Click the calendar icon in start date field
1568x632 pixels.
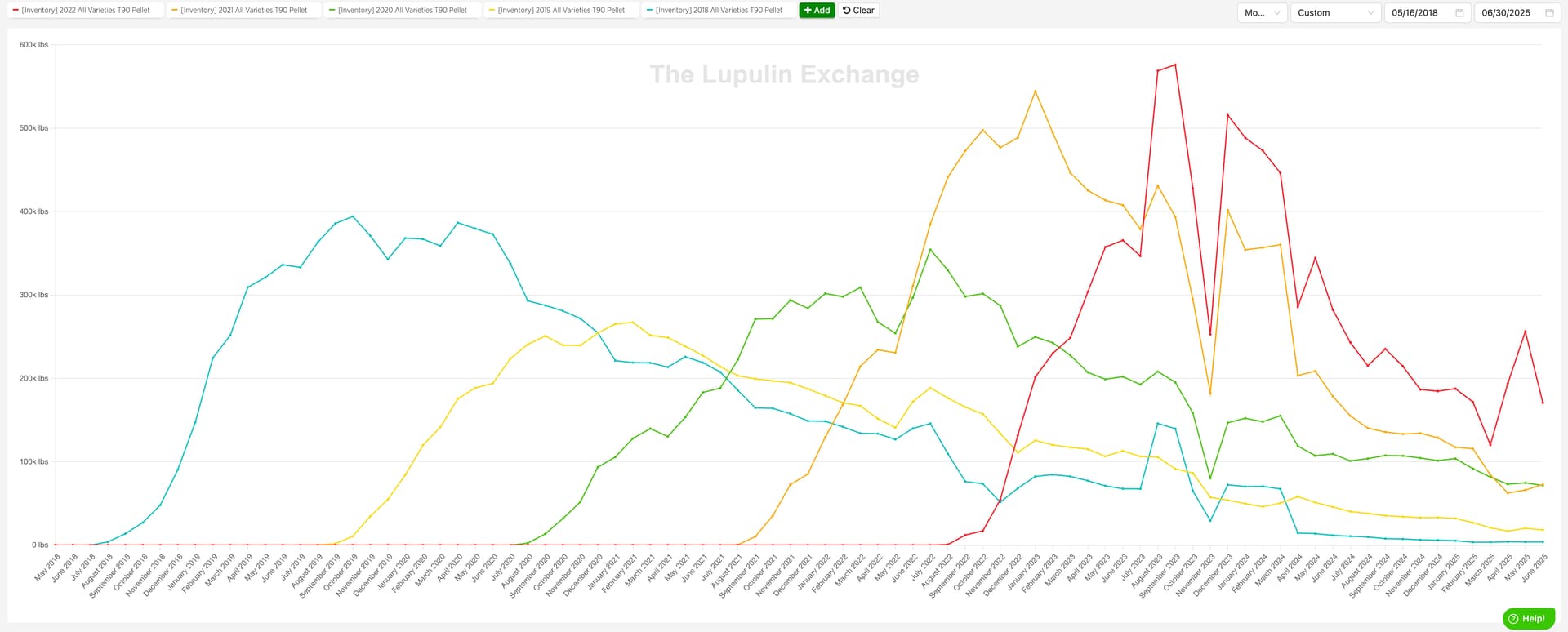click(x=1459, y=13)
